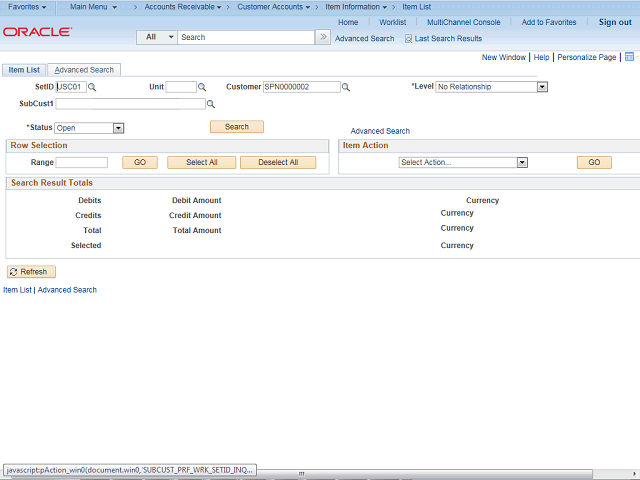Viewport: 640px width, 480px height.
Task: Click the Item List breadcrumb item
Action: coord(416,7)
